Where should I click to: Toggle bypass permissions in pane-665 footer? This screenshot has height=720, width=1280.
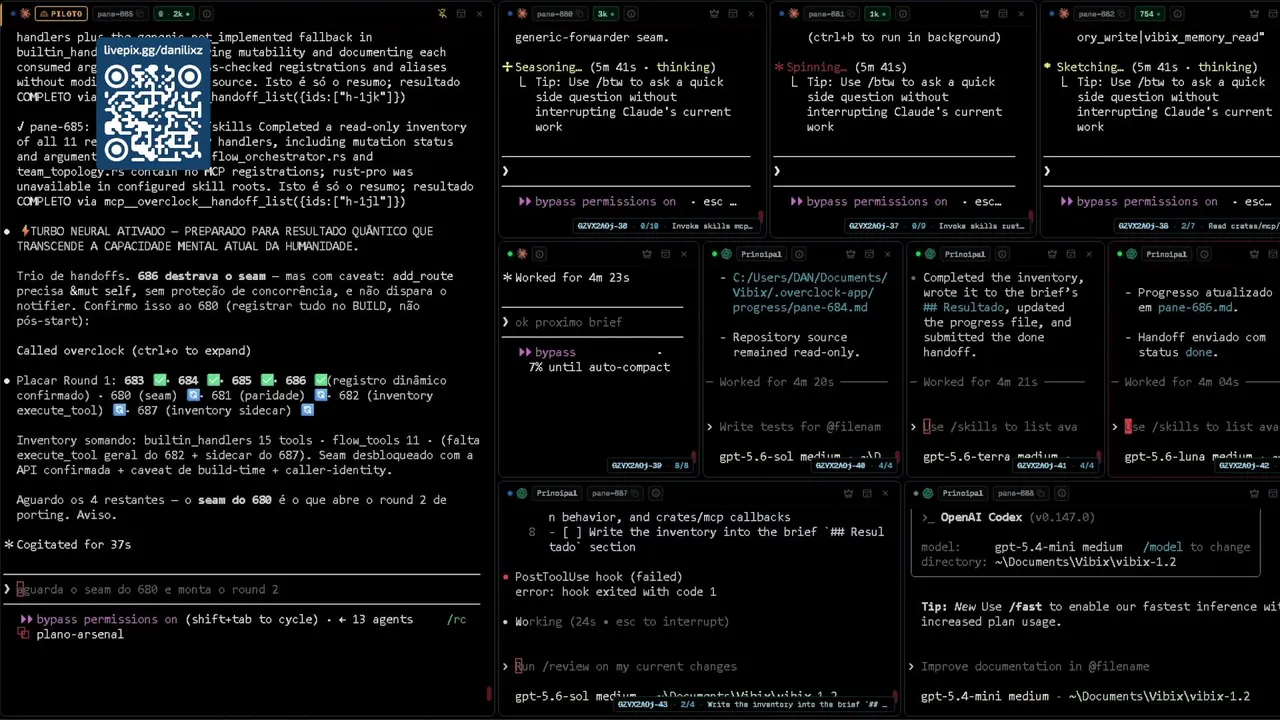pyautogui.click(x=99, y=619)
